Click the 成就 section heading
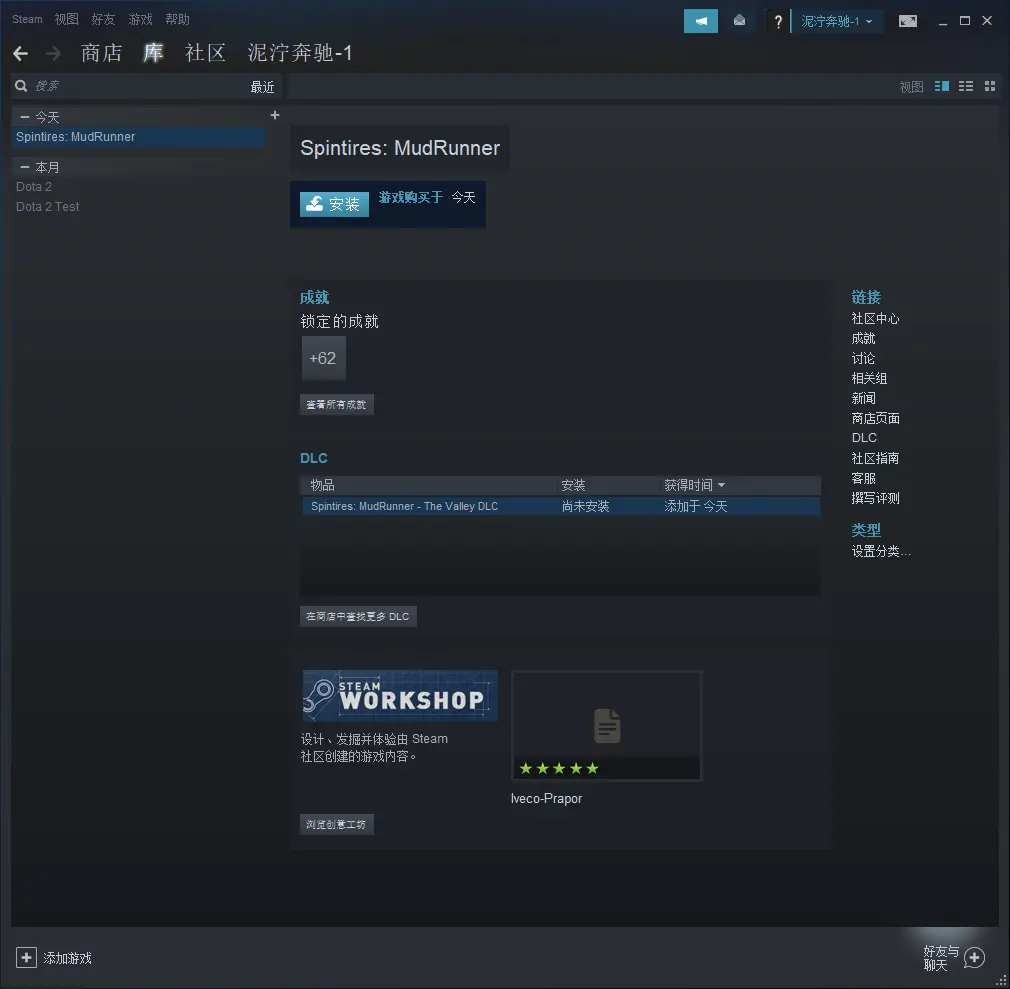The height and width of the screenshot is (989, 1010). (314, 298)
